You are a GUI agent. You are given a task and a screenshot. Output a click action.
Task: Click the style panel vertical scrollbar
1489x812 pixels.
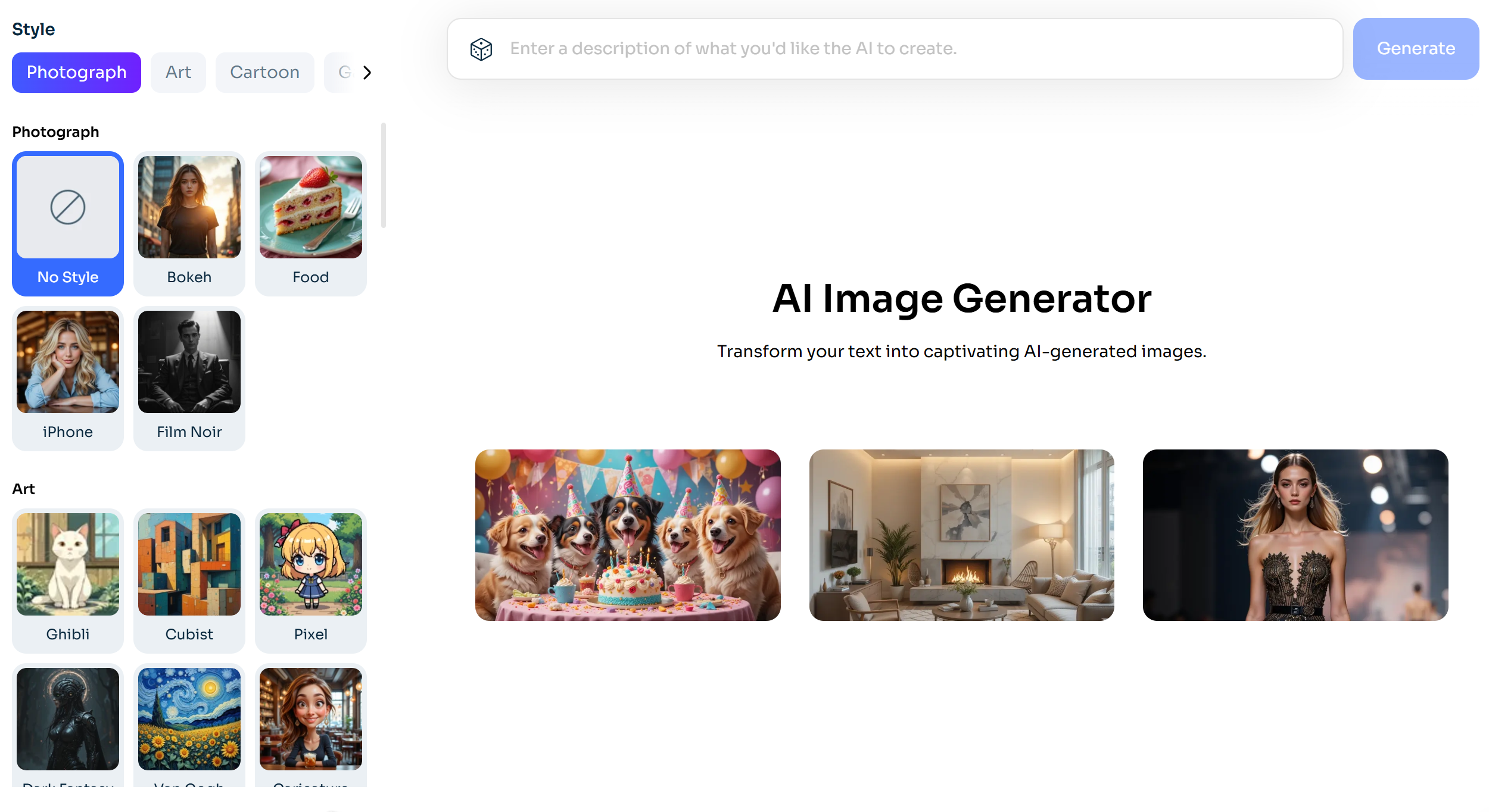click(383, 176)
